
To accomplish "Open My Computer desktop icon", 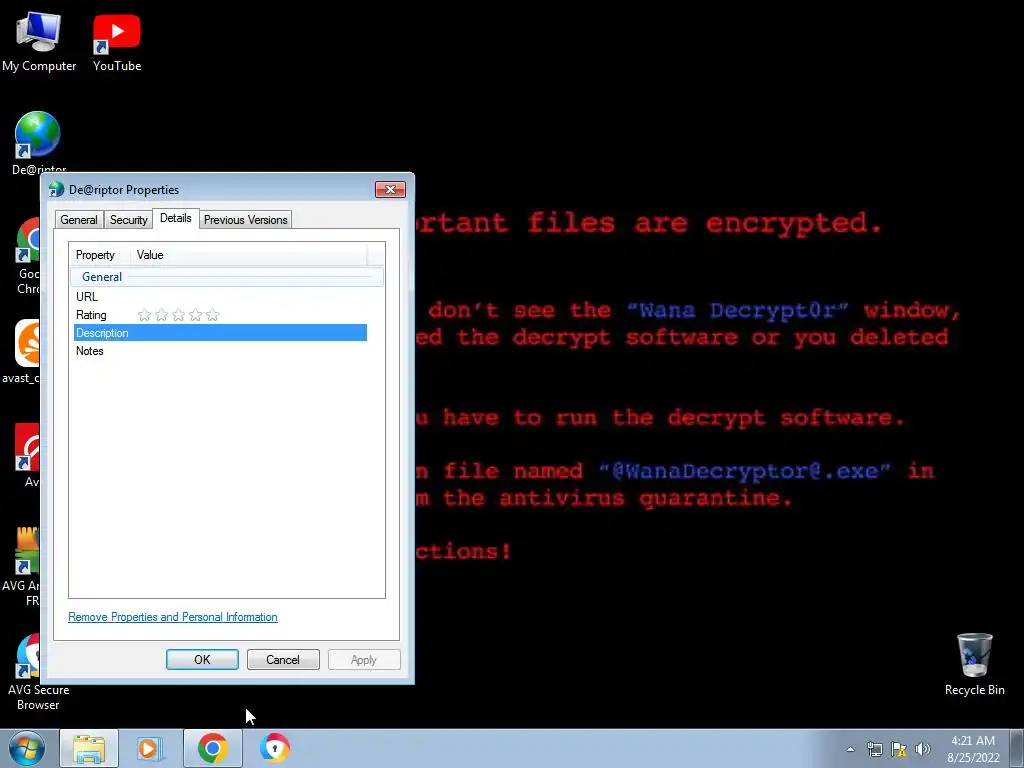I will 39,41.
